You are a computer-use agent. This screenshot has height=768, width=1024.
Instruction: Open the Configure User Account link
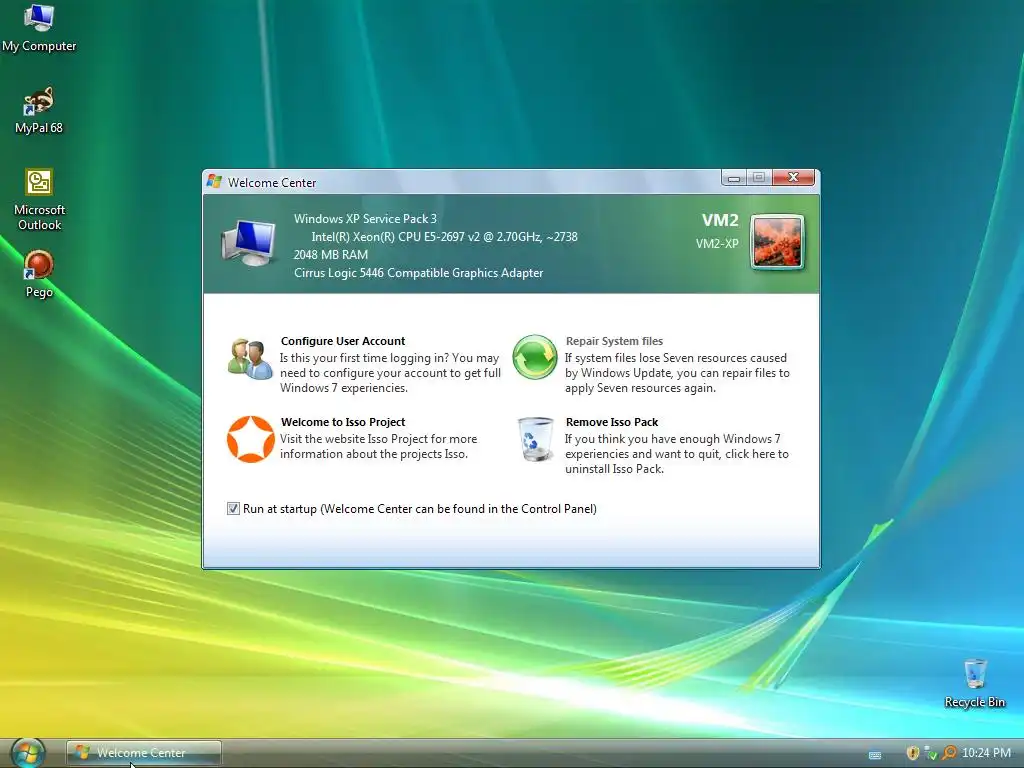click(343, 341)
